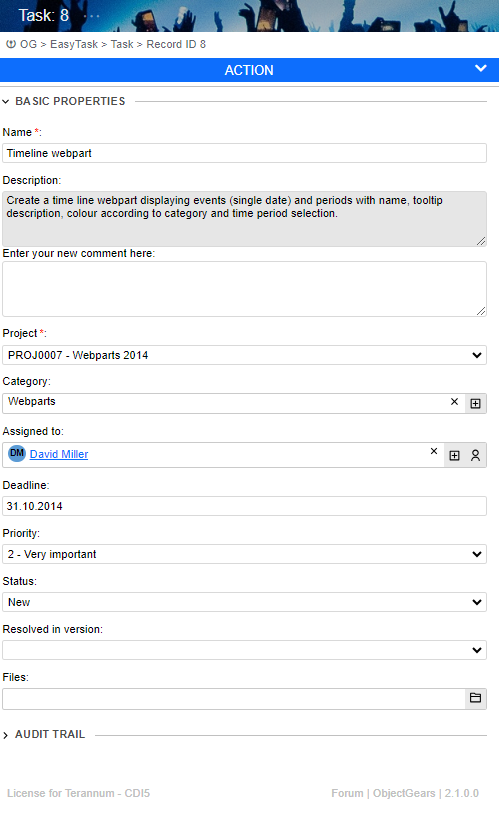This screenshot has height=814, width=499.
Task: Open the David Miller user link
Action: coord(59,454)
